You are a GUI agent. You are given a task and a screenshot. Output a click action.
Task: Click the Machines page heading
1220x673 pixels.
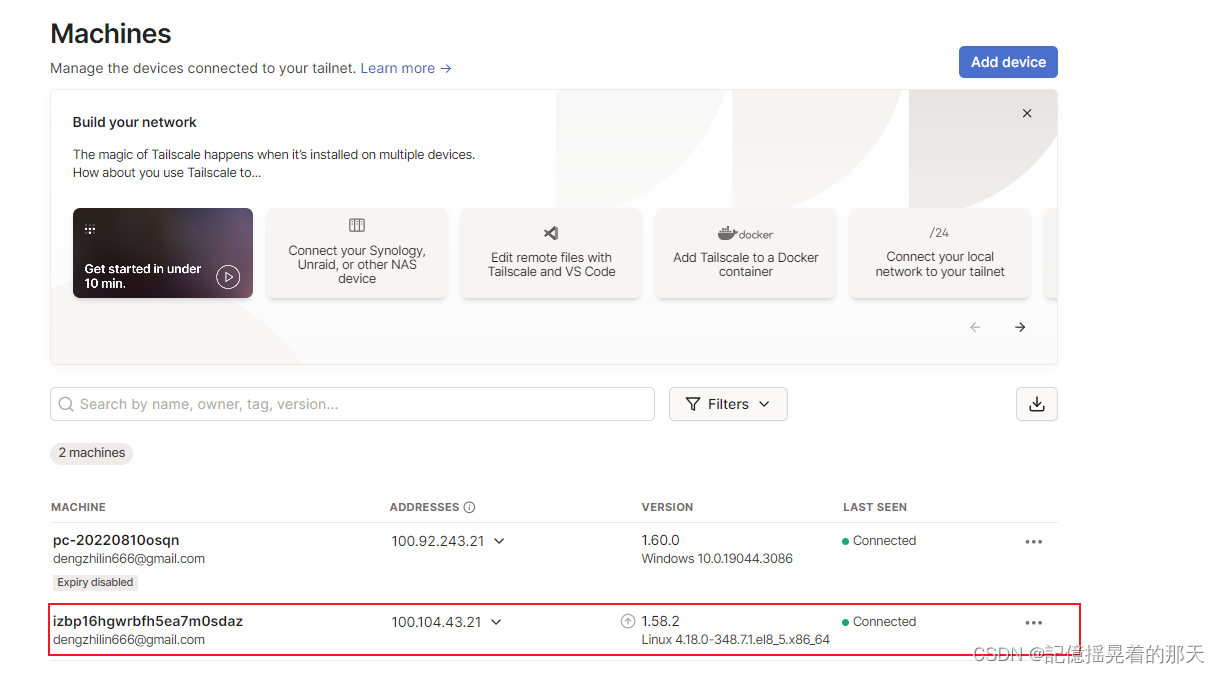[111, 33]
